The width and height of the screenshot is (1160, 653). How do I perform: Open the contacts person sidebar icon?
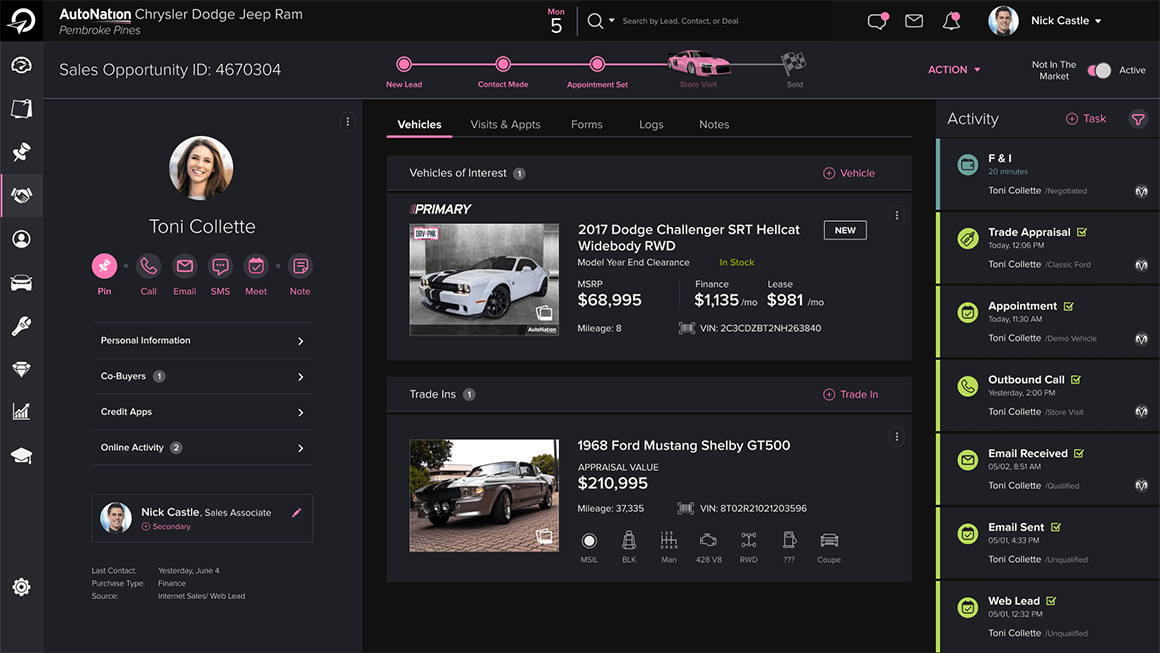point(21,239)
